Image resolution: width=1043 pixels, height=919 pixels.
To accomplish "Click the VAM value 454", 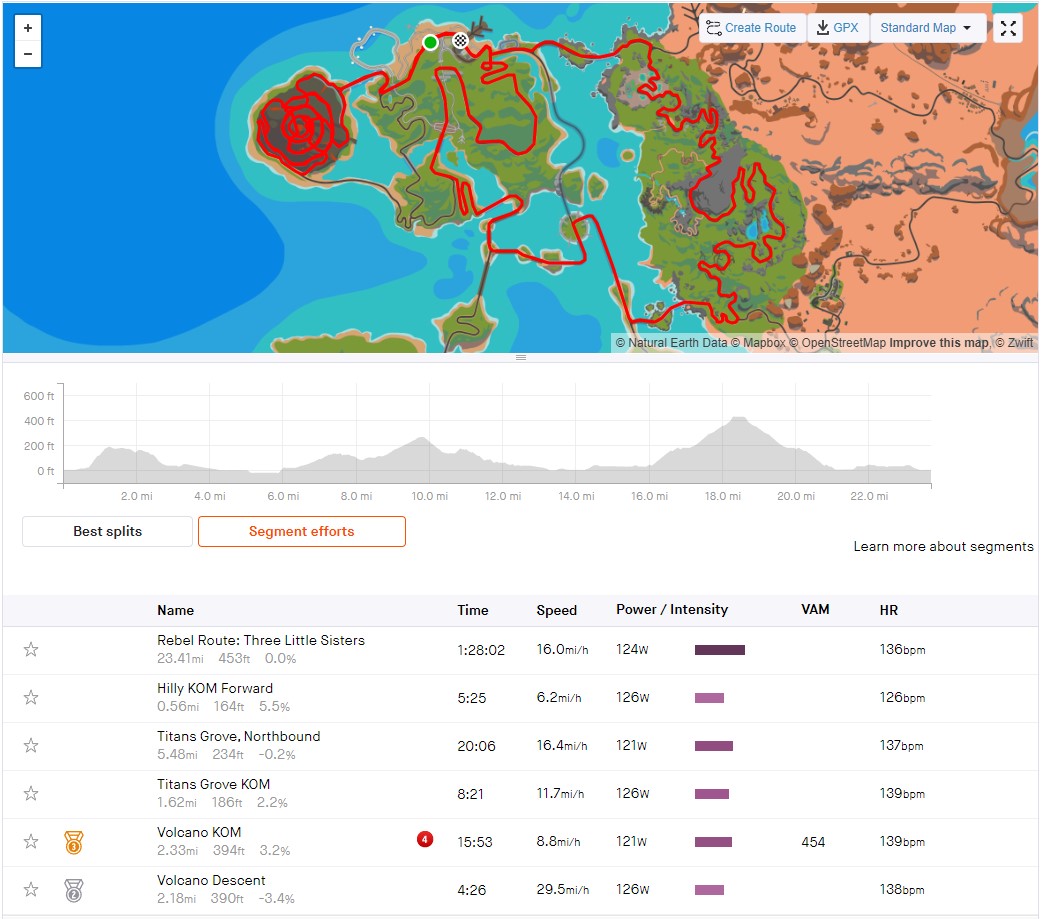I will [813, 842].
